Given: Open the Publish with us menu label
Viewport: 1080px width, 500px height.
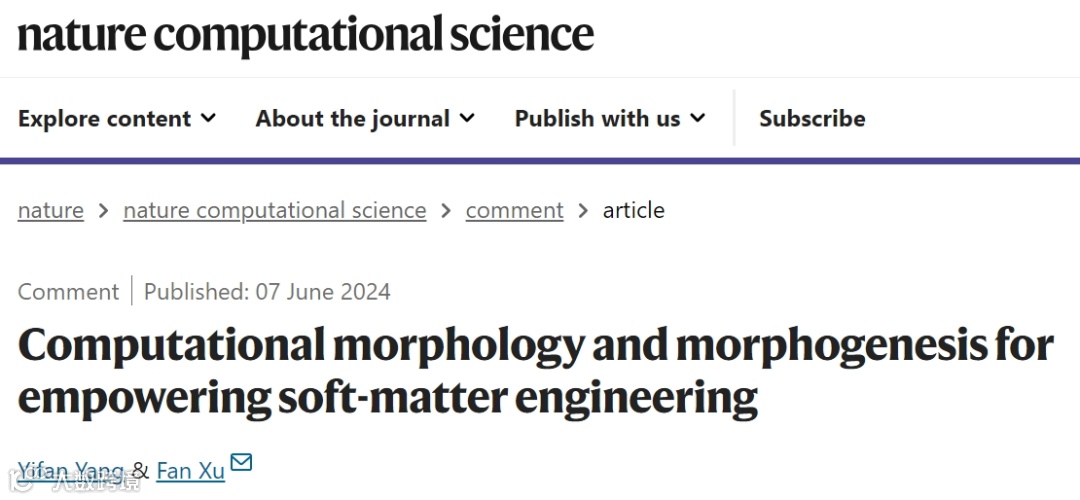Looking at the screenshot, I should pyautogui.click(x=597, y=118).
